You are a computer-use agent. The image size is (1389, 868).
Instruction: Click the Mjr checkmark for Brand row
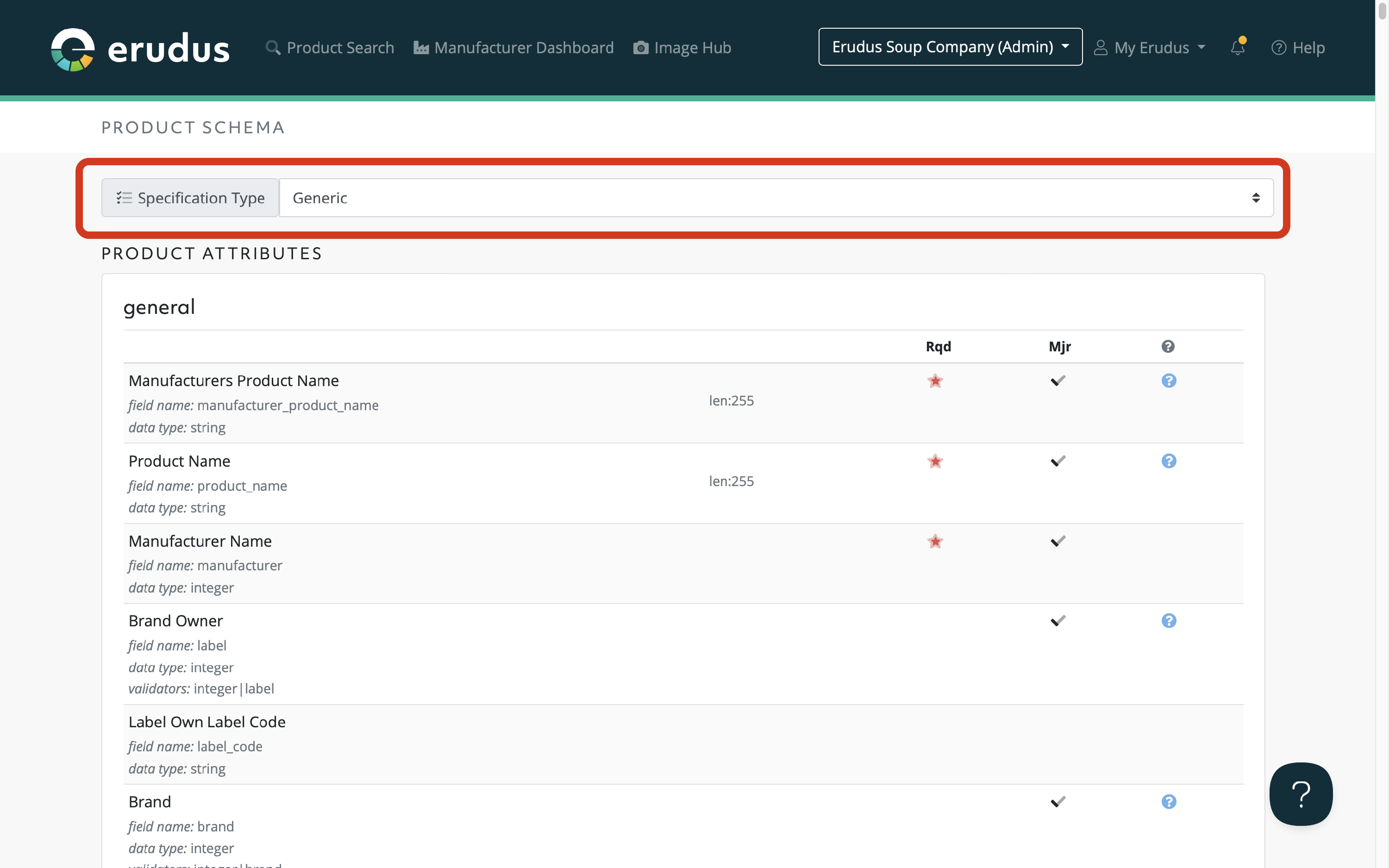click(1058, 801)
